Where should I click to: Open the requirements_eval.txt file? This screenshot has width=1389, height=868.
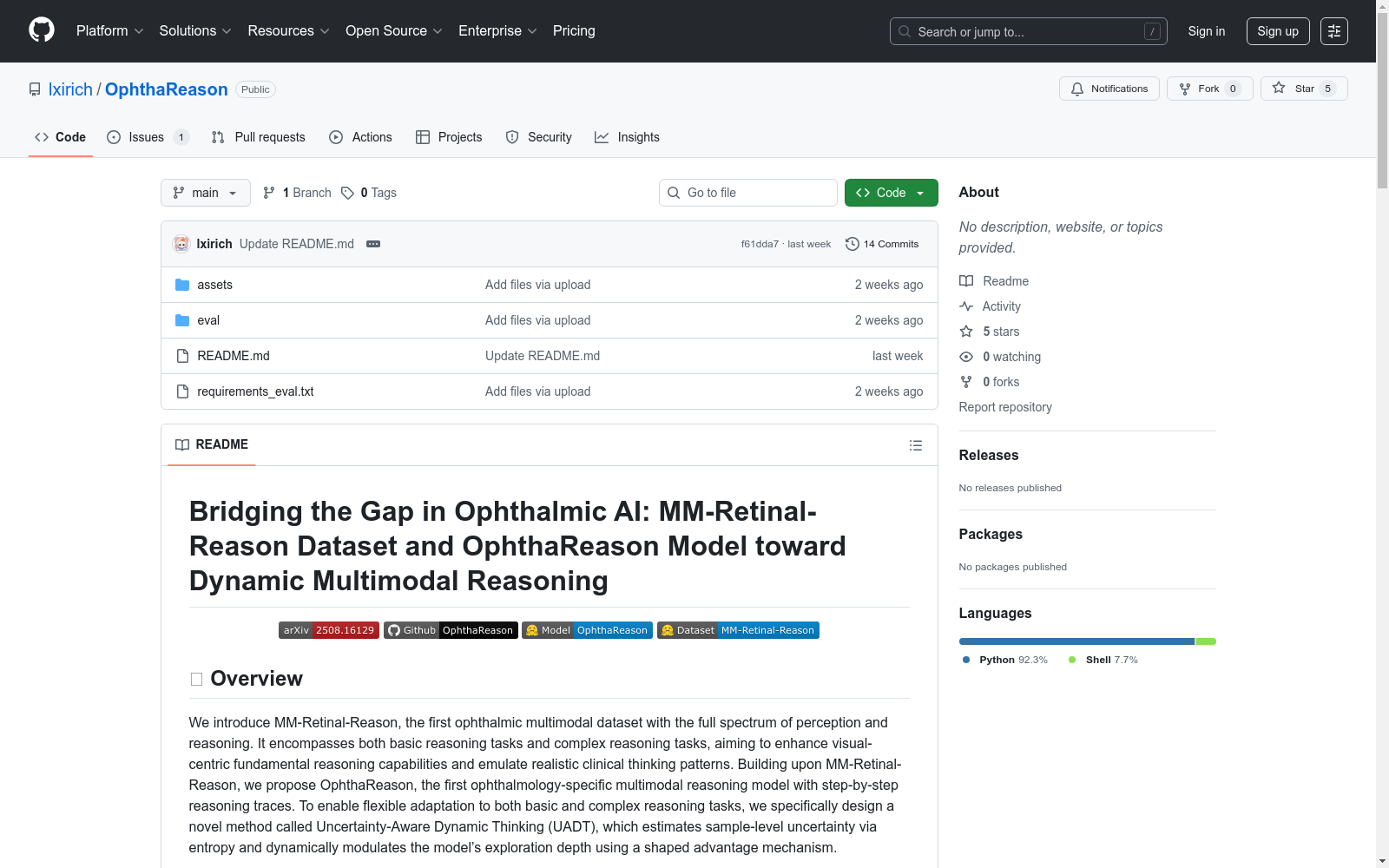point(255,391)
